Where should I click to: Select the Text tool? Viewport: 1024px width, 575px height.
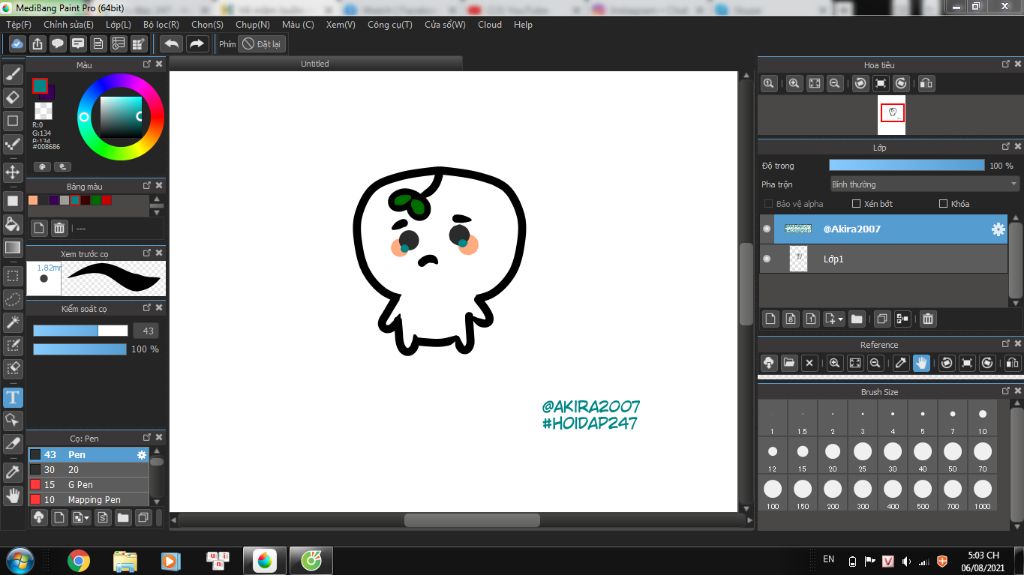pyautogui.click(x=12, y=397)
